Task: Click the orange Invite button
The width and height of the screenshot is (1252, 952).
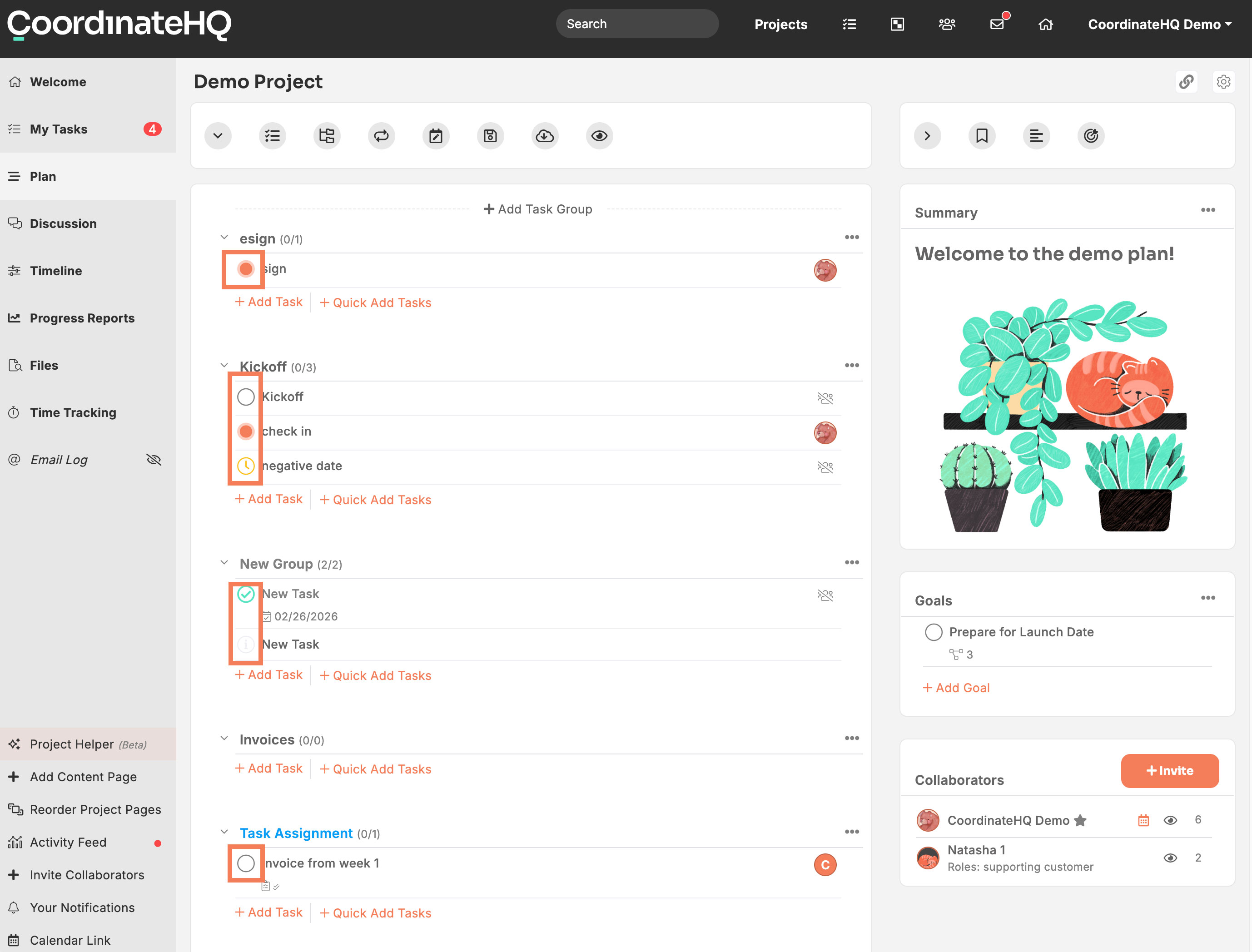Action: click(x=1169, y=771)
